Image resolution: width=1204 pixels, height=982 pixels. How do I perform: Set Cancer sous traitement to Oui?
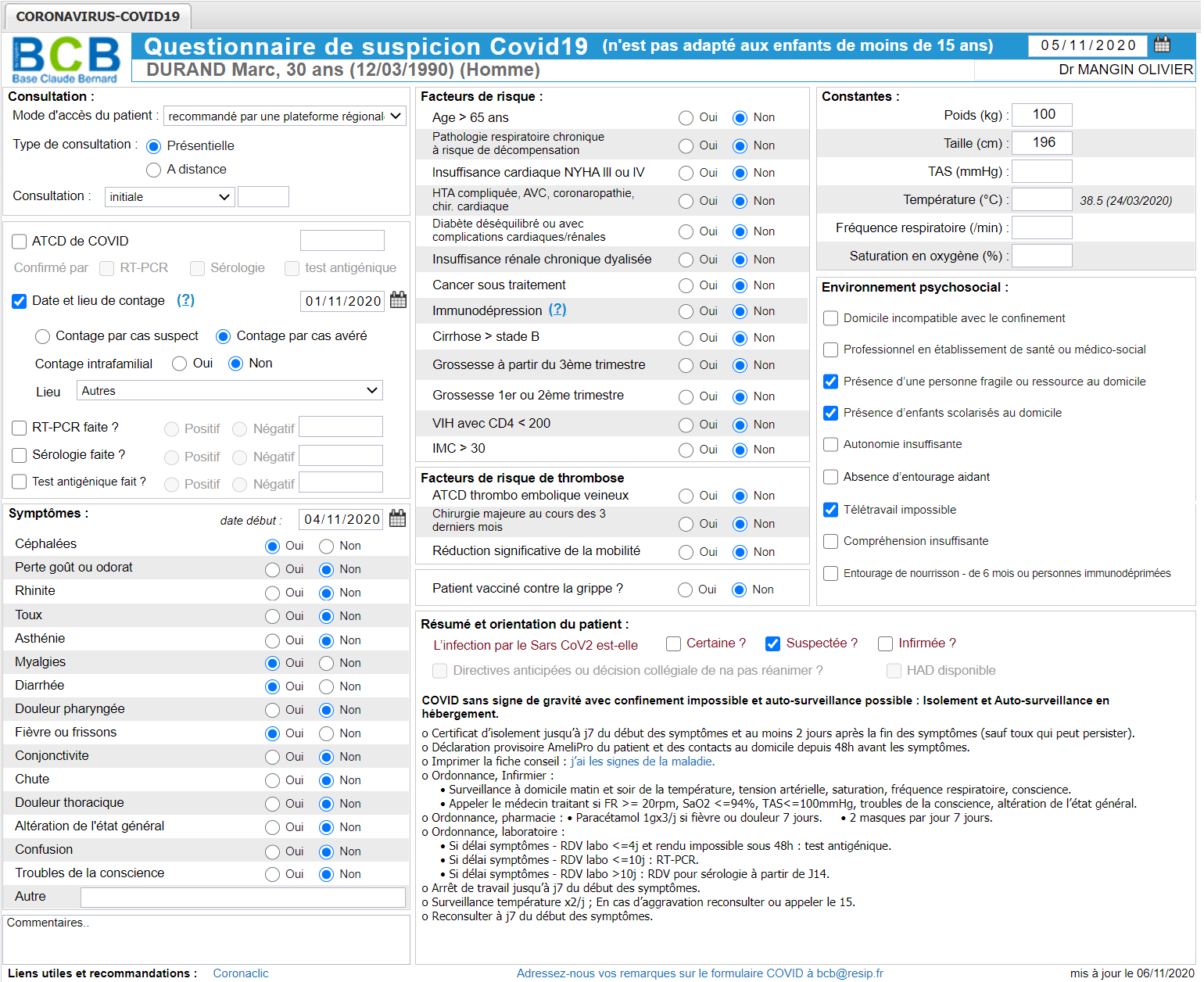(686, 286)
